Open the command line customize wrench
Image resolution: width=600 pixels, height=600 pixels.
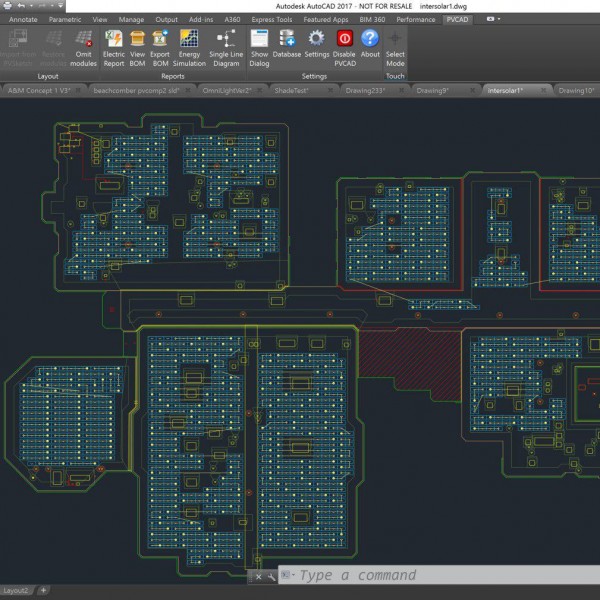272,576
